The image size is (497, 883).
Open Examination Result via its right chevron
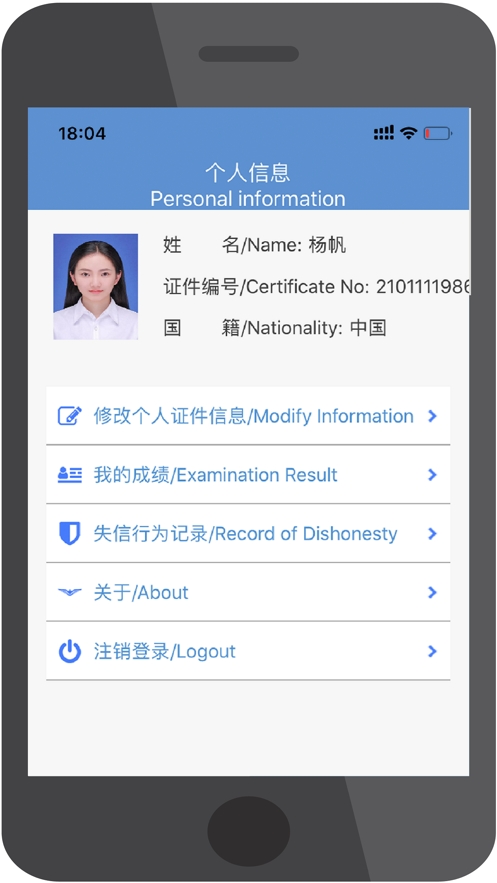(432, 475)
